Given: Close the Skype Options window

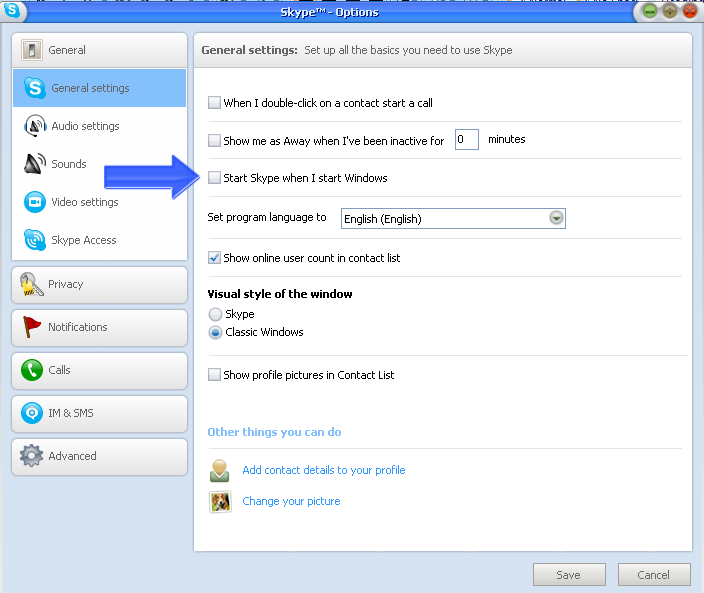Looking at the screenshot, I should (x=690, y=11).
